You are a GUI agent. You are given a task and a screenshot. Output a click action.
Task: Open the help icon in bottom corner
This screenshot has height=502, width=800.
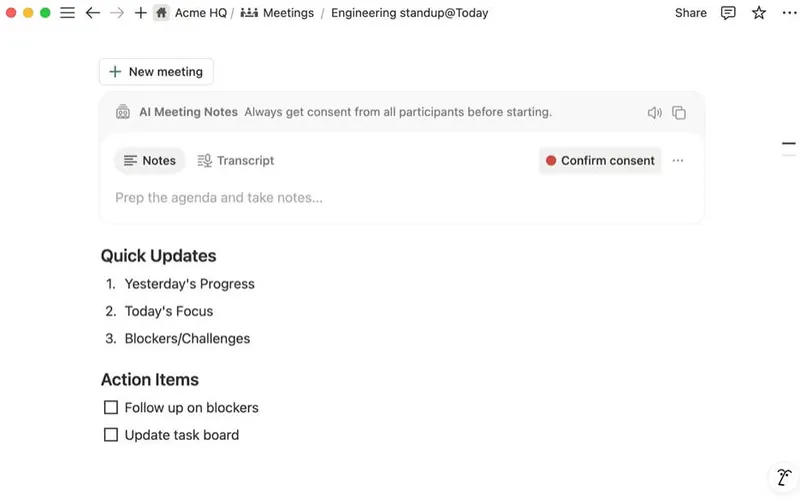coord(785,477)
